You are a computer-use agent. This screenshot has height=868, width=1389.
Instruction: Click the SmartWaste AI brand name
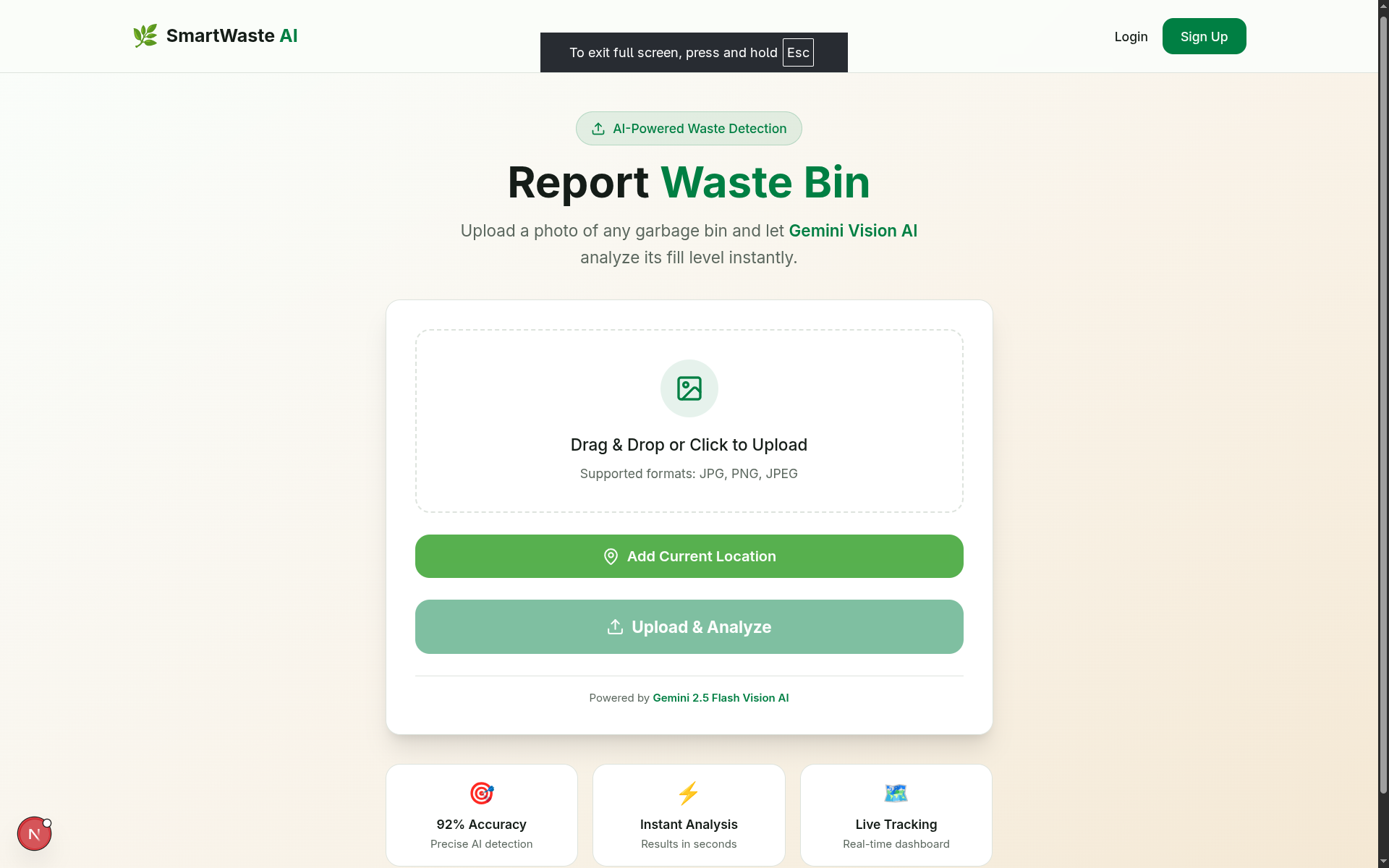[231, 35]
